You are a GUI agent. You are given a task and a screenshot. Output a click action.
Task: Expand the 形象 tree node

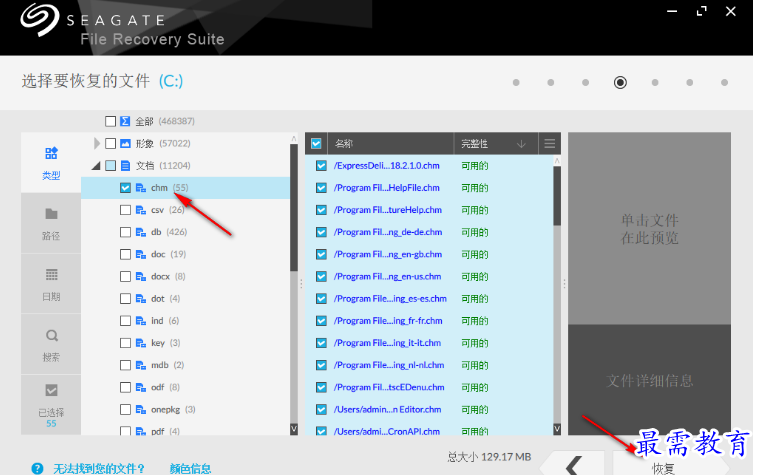pos(97,143)
